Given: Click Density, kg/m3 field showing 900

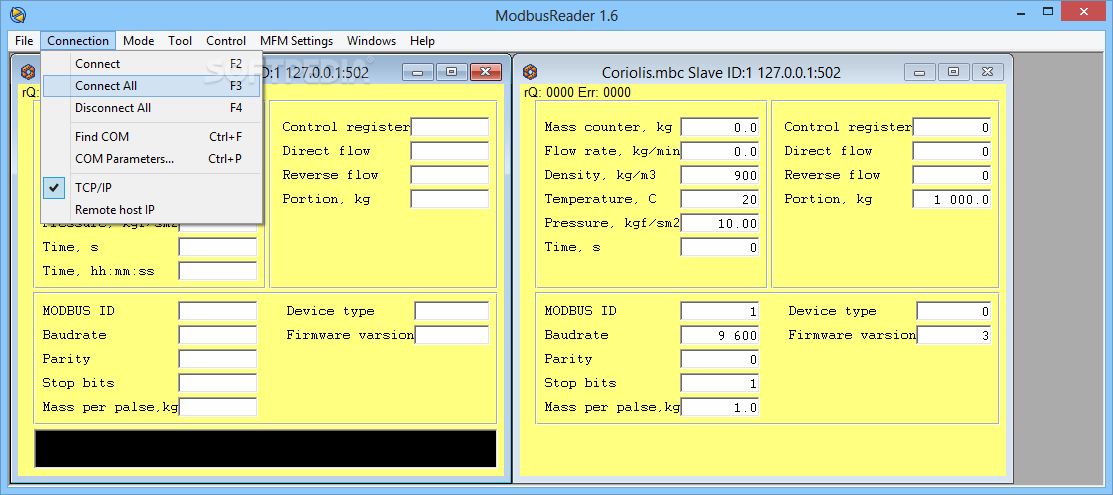Looking at the screenshot, I should [x=720, y=175].
